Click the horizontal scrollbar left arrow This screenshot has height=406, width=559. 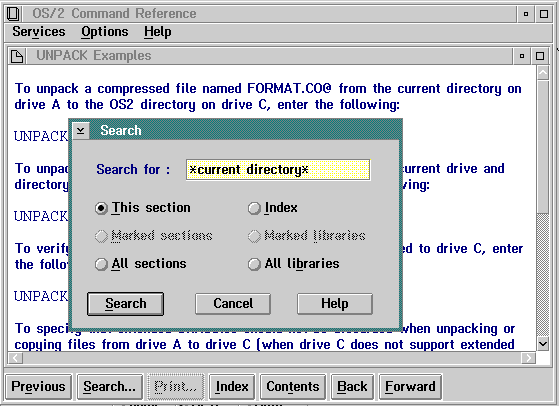(15, 358)
